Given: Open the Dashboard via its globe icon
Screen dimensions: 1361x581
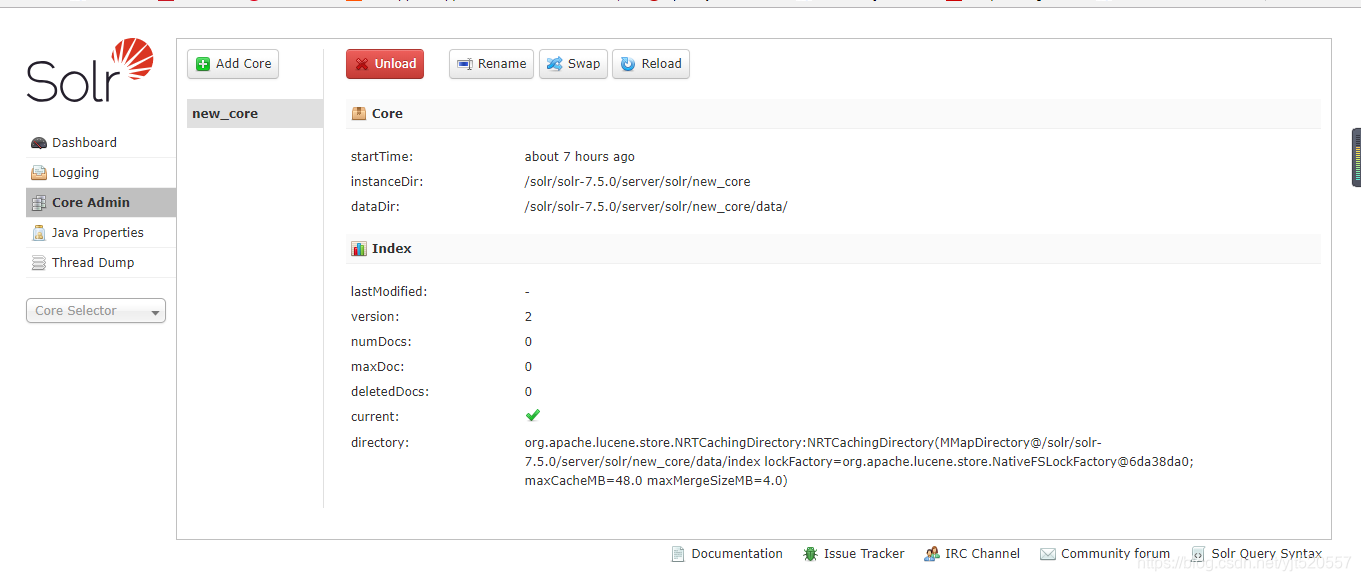Looking at the screenshot, I should click(x=39, y=142).
